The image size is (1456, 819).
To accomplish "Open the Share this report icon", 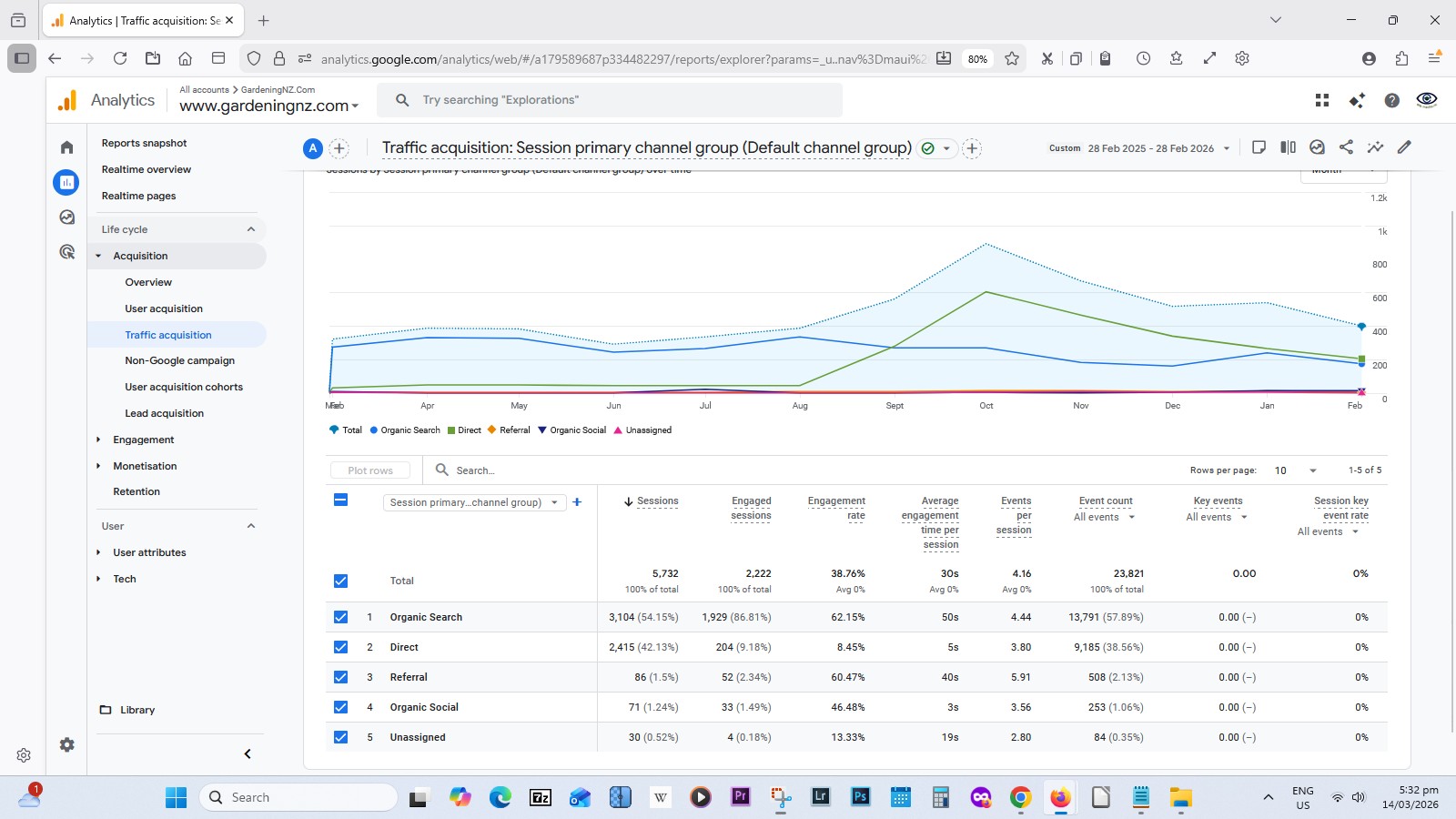I will pyautogui.click(x=1346, y=147).
